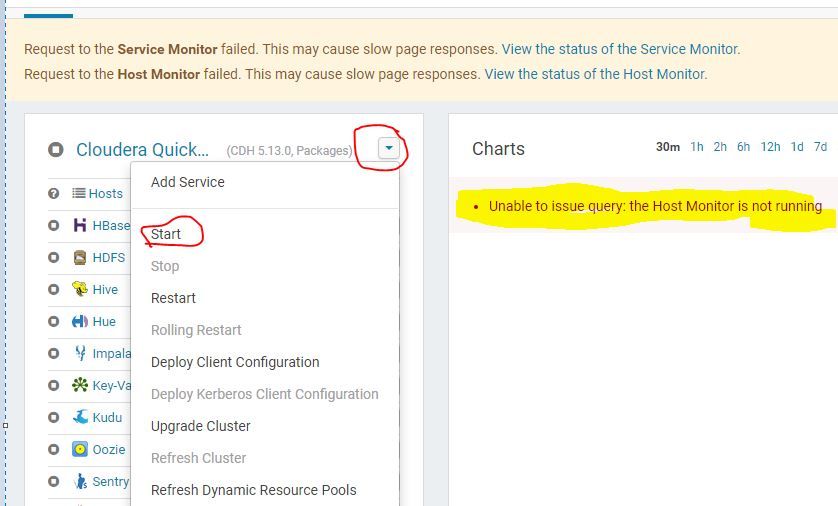Click the Hosts unknown health icon
Screen dimensions: 838x506
pyautogui.click(x=53, y=193)
